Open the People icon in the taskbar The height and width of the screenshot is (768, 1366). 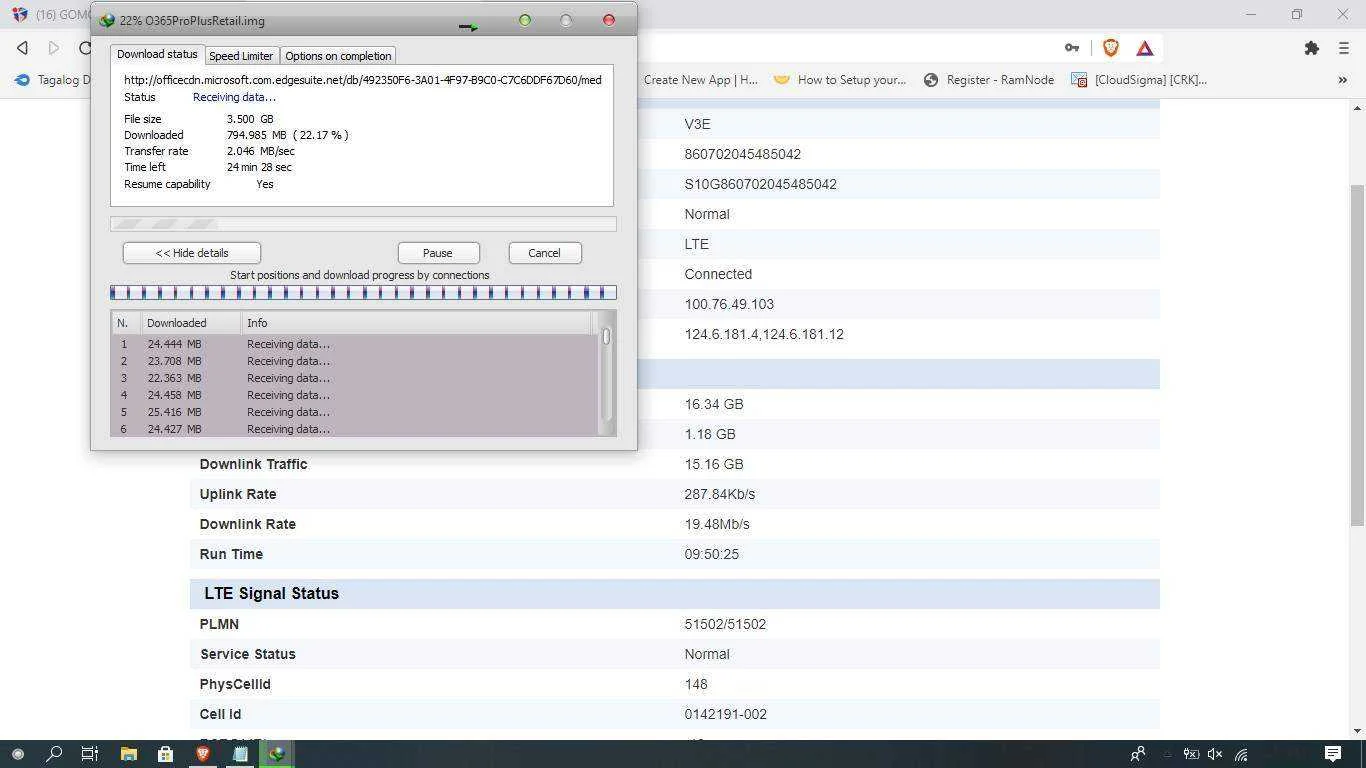(x=1138, y=754)
